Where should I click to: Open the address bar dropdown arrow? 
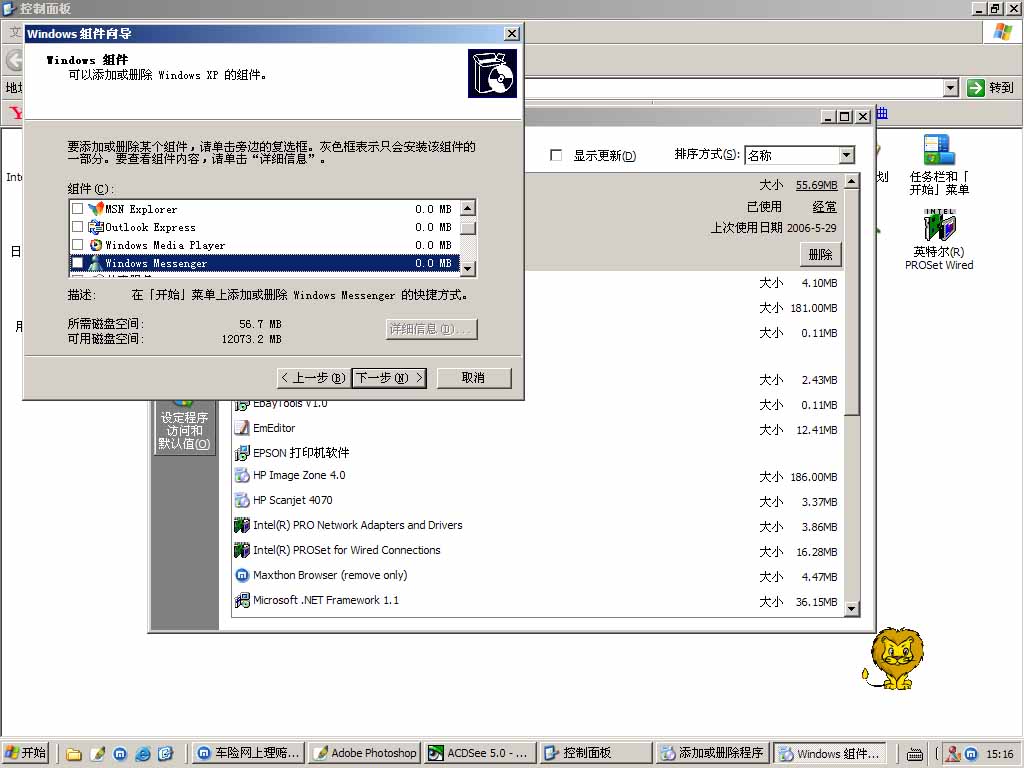point(951,88)
